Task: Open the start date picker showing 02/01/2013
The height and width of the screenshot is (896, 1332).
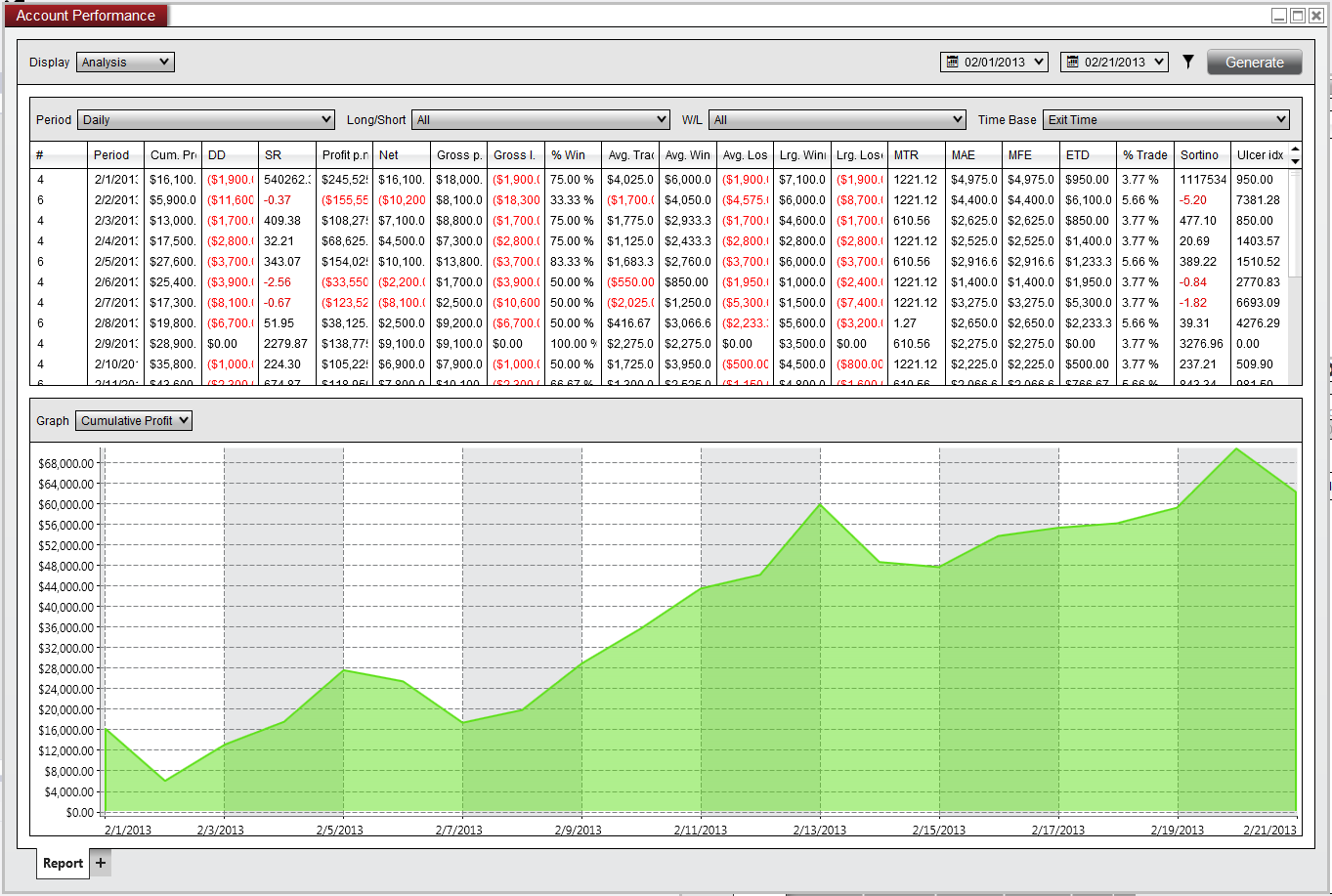Action: pyautogui.click(x=994, y=62)
